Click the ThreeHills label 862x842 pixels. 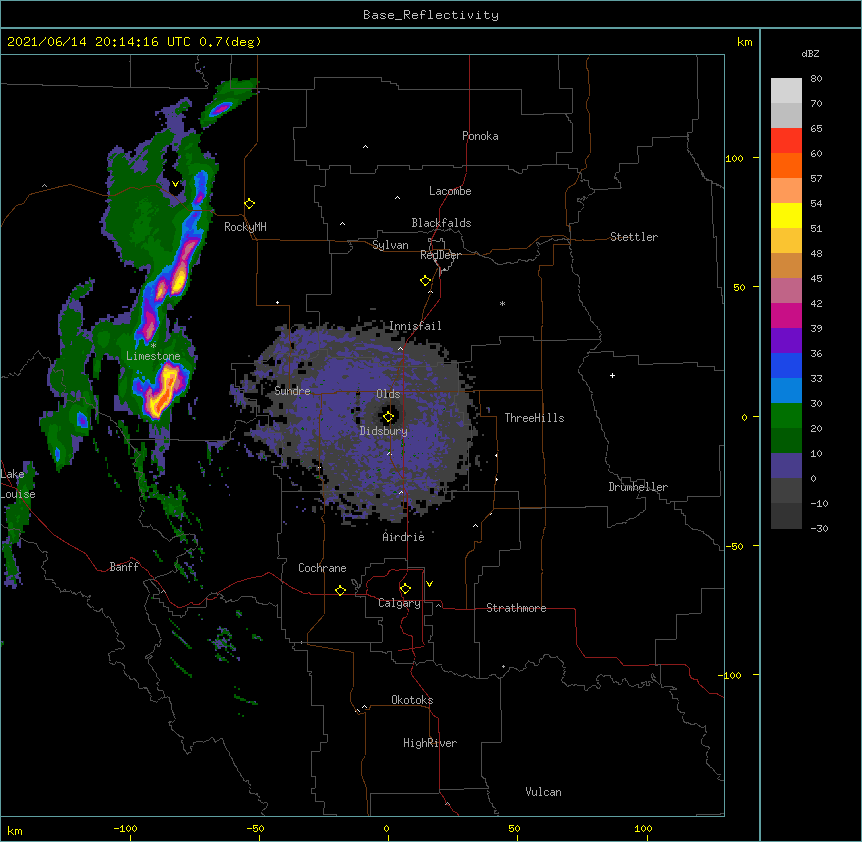pyautogui.click(x=534, y=418)
